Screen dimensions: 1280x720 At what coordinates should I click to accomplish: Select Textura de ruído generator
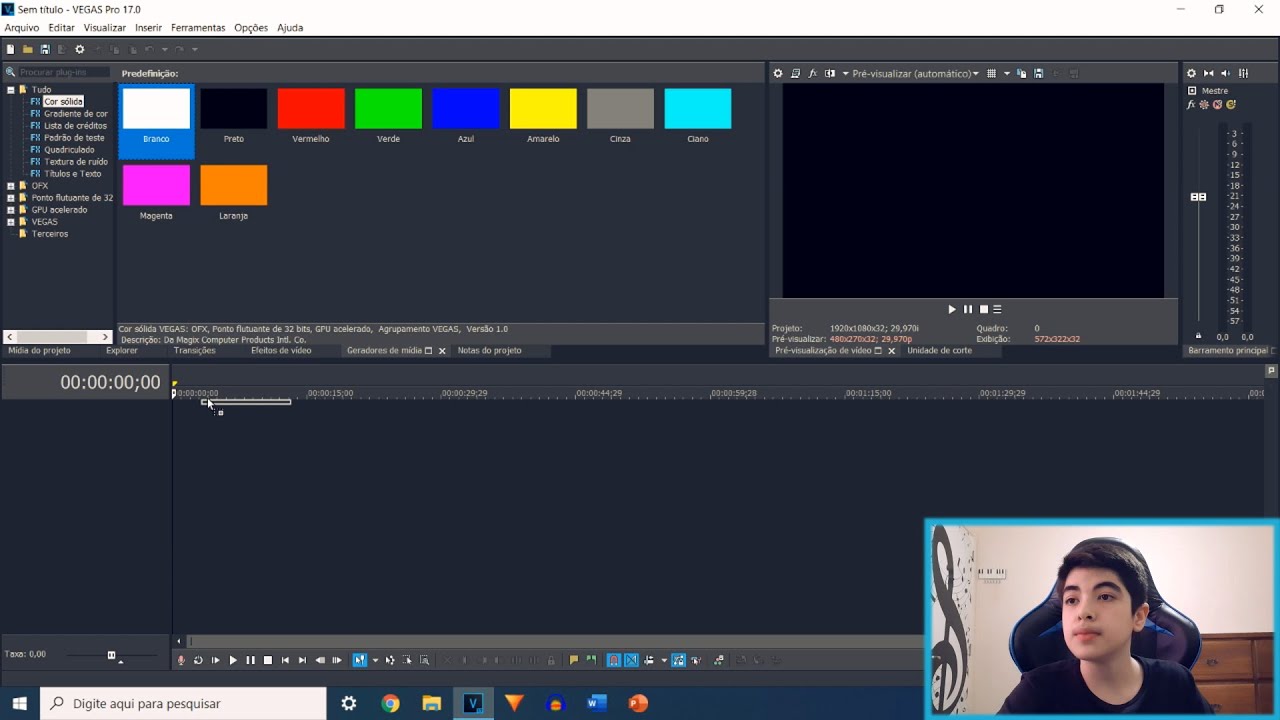tap(75, 162)
